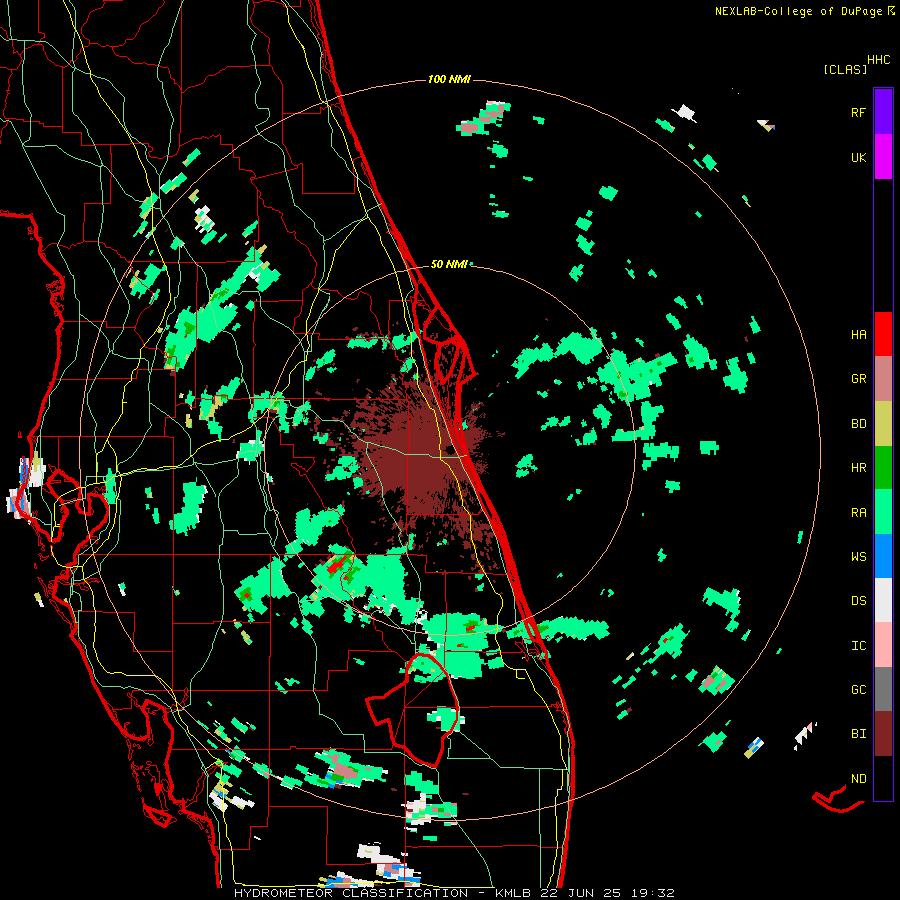900x900 pixels.
Task: Click the HR legend label
Action: click(858, 468)
